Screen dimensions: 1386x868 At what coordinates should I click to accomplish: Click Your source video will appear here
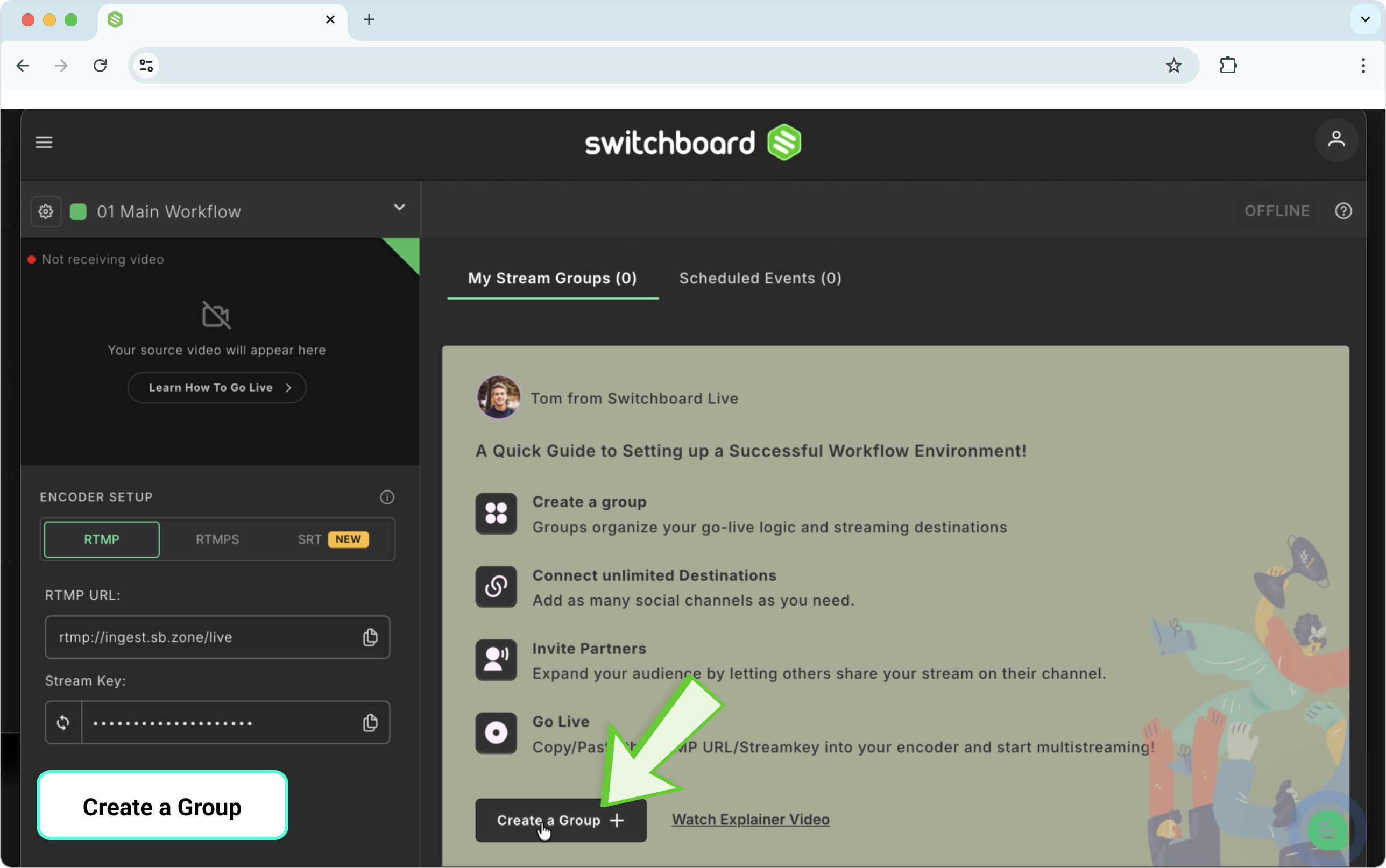click(x=217, y=350)
